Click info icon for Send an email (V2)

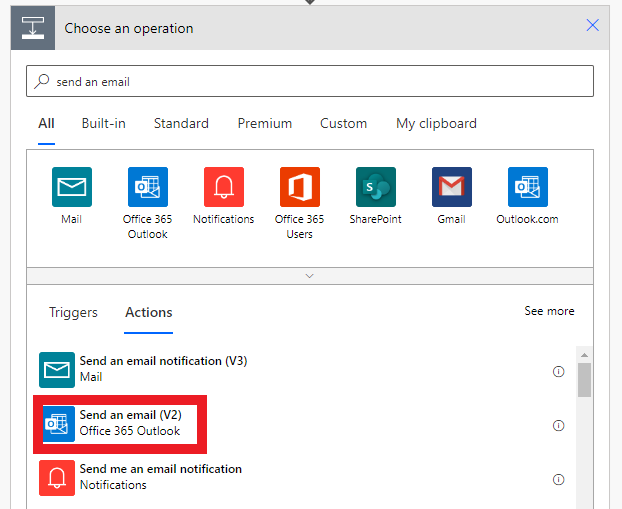point(559,425)
